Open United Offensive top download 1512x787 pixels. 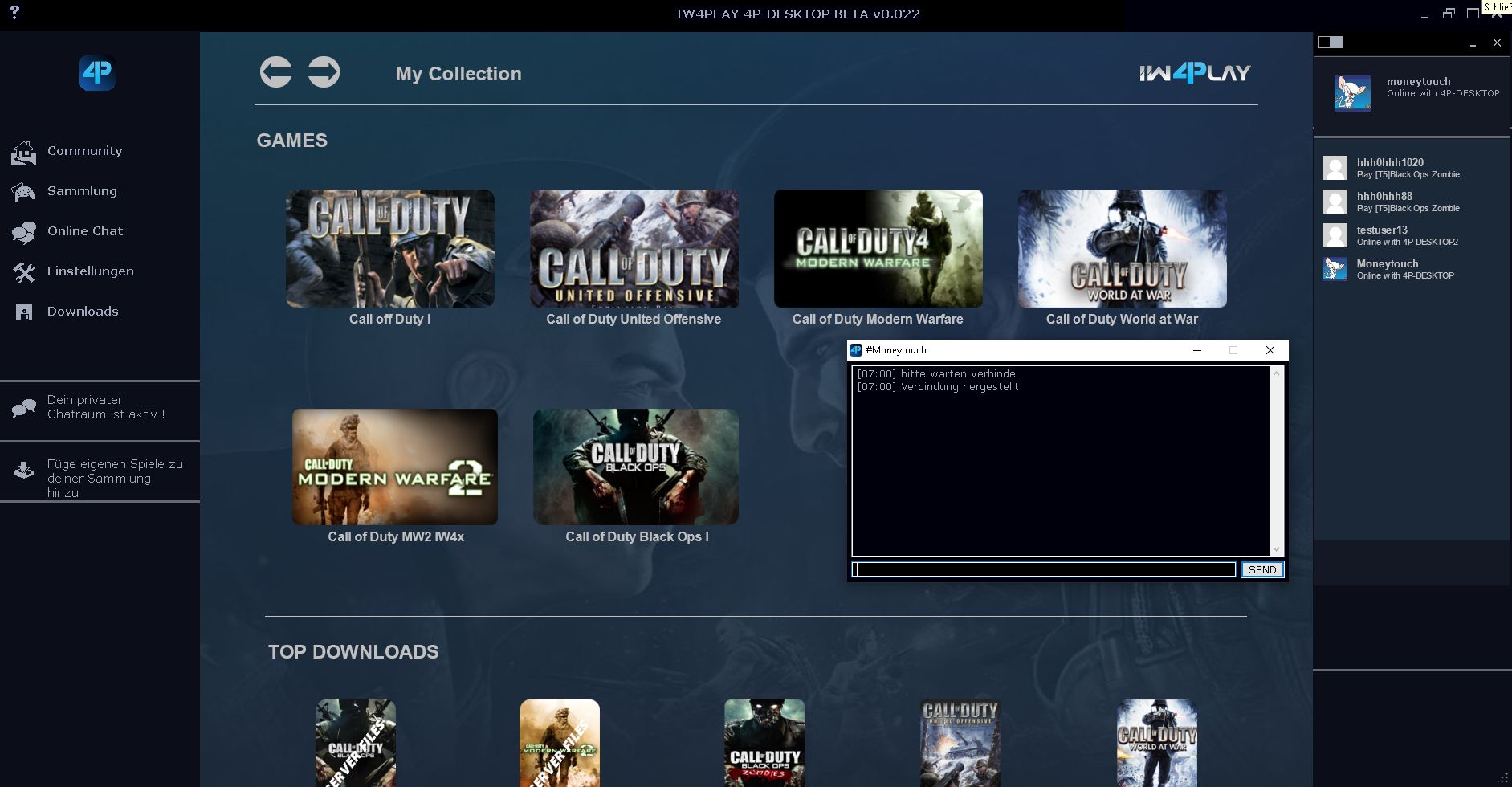point(960,743)
